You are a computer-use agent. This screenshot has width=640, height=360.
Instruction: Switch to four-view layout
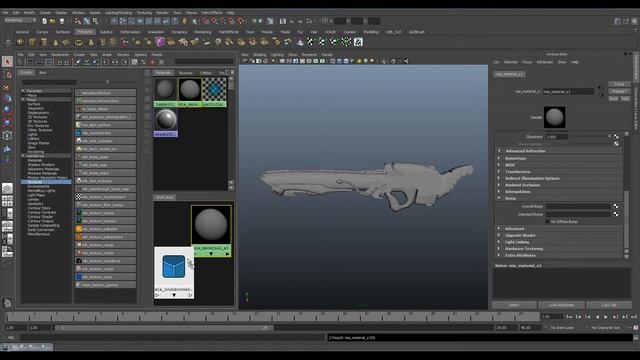tap(7, 201)
